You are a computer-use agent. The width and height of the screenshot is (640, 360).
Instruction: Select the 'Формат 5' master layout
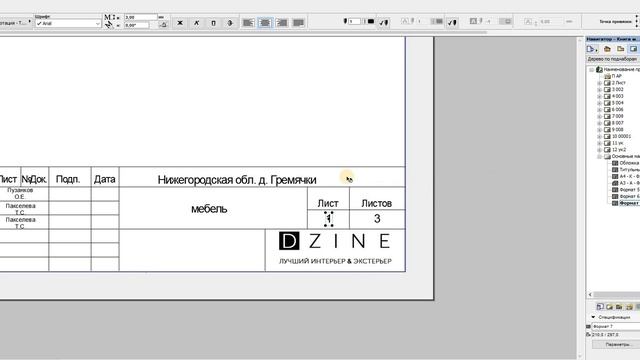click(x=626, y=190)
